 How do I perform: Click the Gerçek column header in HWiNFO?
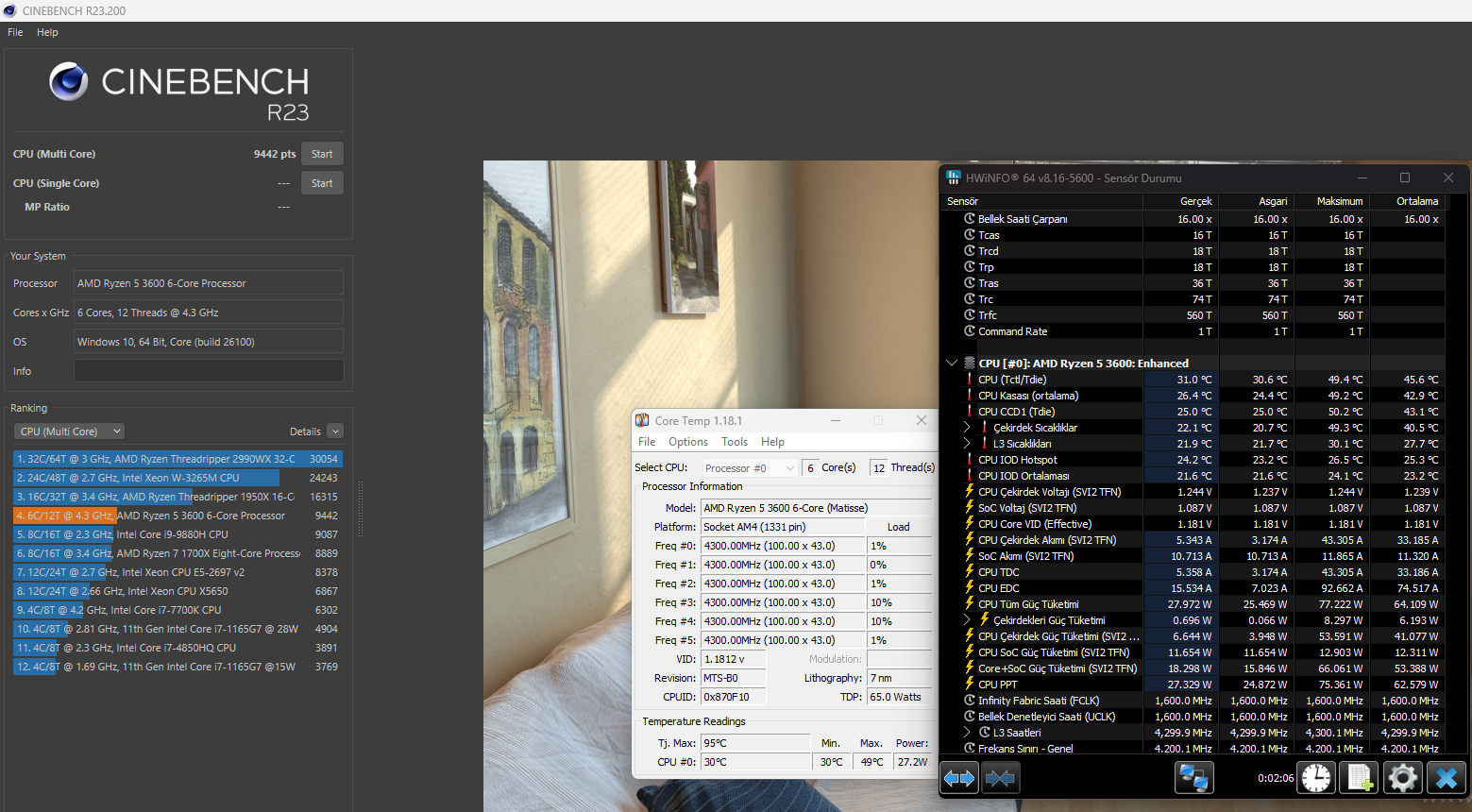coord(1181,201)
